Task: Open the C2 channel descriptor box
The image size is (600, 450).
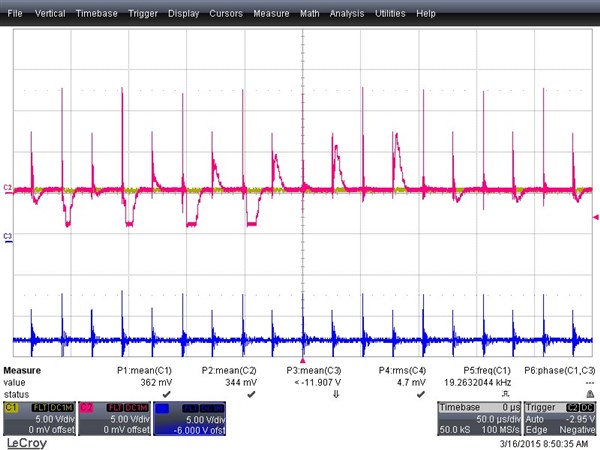Action: tap(114, 419)
